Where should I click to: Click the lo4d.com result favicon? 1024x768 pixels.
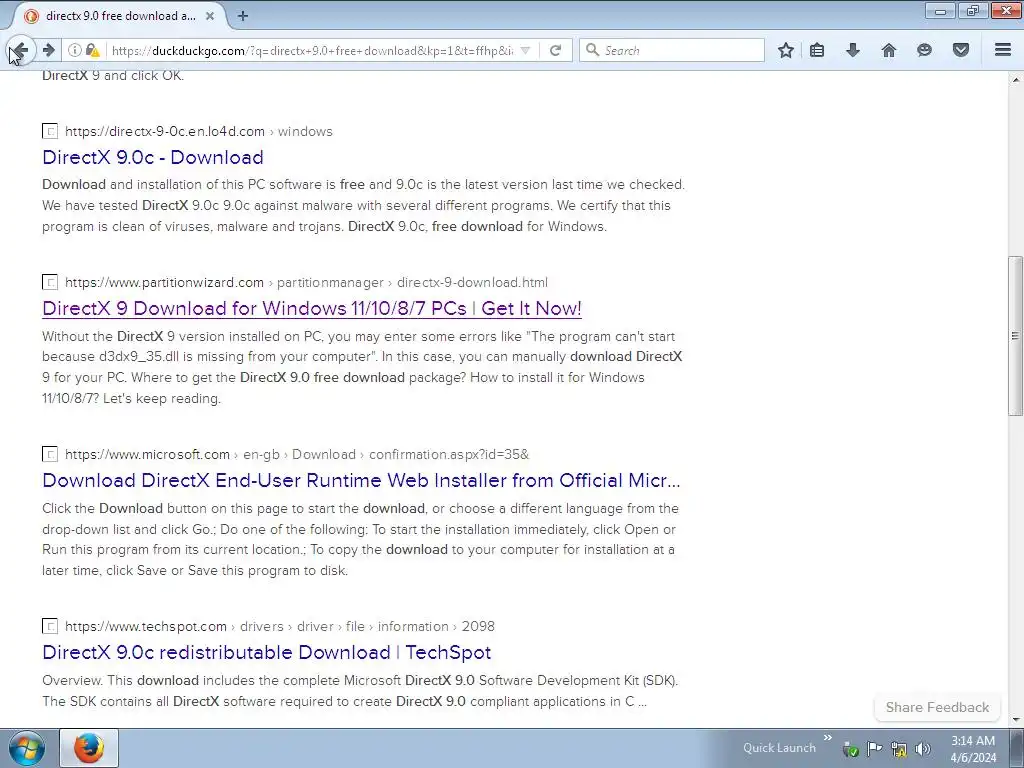[50, 131]
